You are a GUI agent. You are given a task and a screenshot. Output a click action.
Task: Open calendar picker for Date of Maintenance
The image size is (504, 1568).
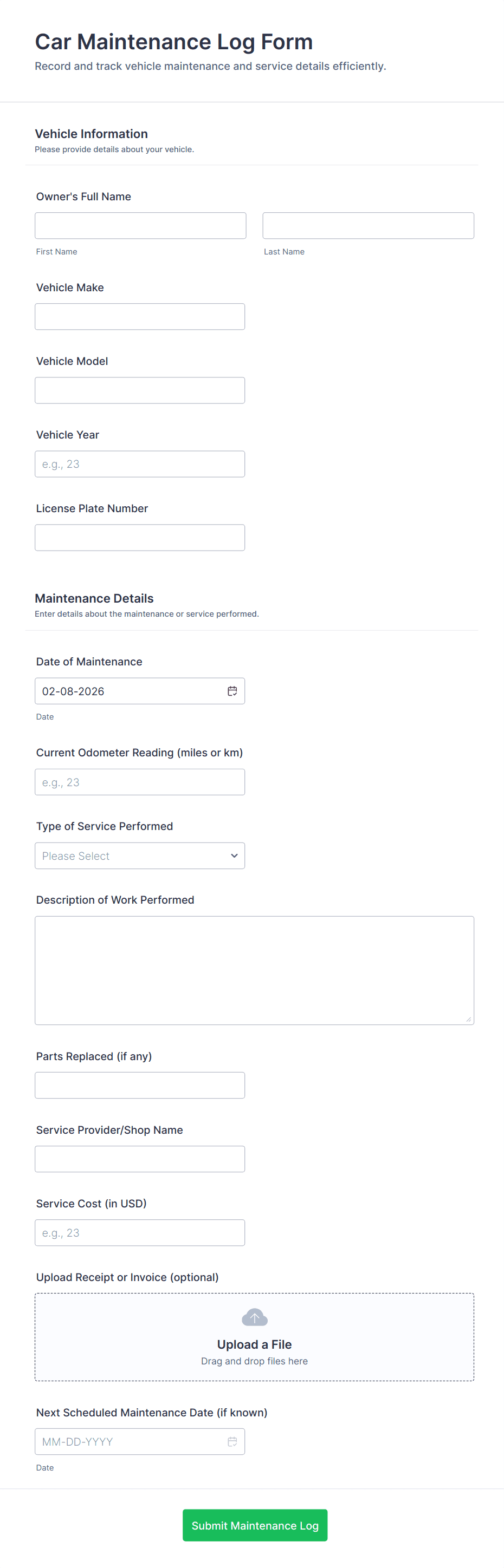tap(232, 691)
